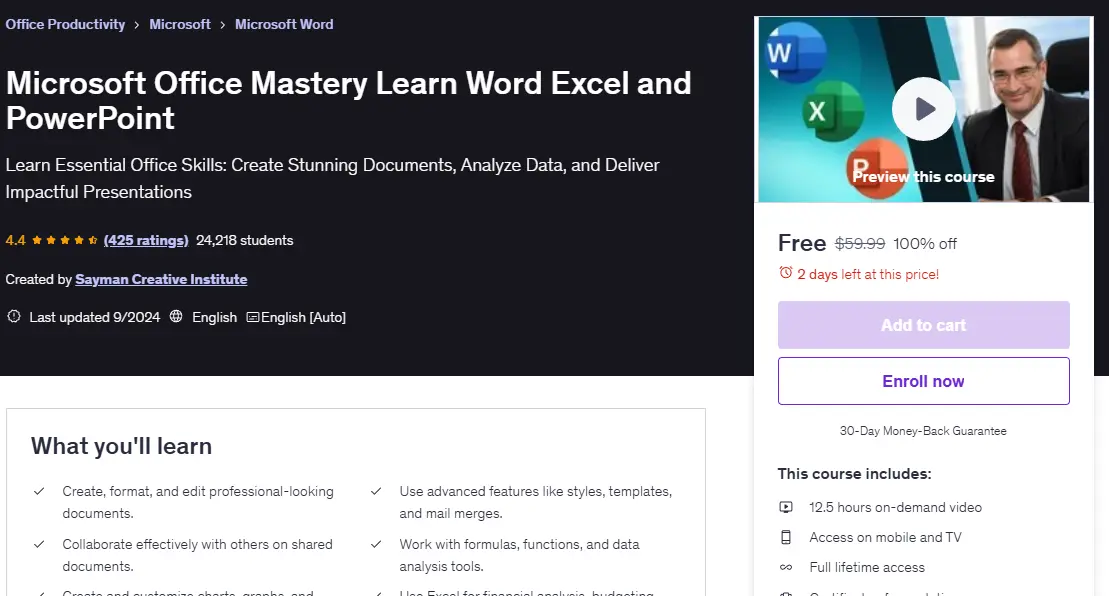This screenshot has height=596, width=1109.
Task: Click the alarm clock icon by days left
Action: pos(786,273)
